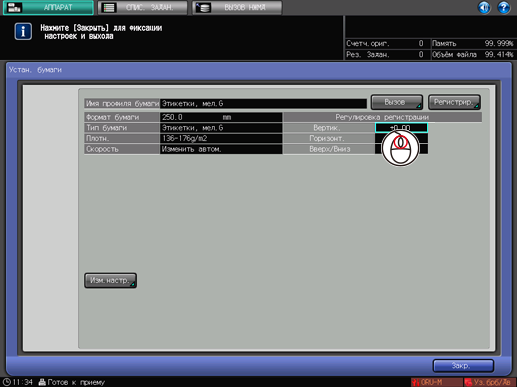The width and height of the screenshot is (517, 387).
Task: Click the Регистрир. register button
Action: pos(454,102)
